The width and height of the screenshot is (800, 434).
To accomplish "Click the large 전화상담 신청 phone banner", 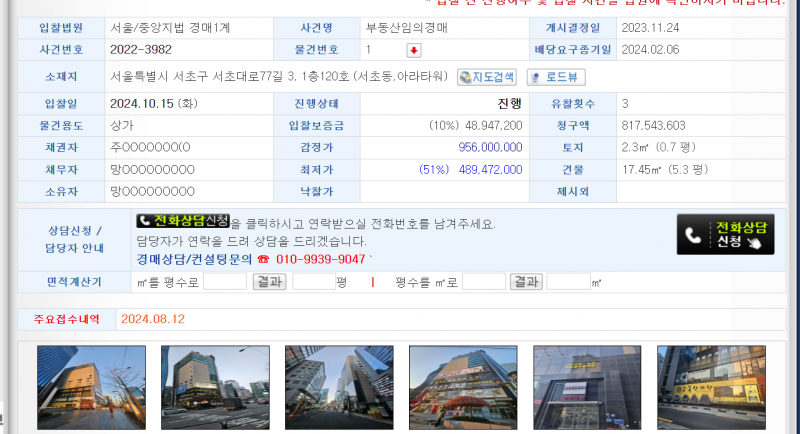I will [x=726, y=234].
